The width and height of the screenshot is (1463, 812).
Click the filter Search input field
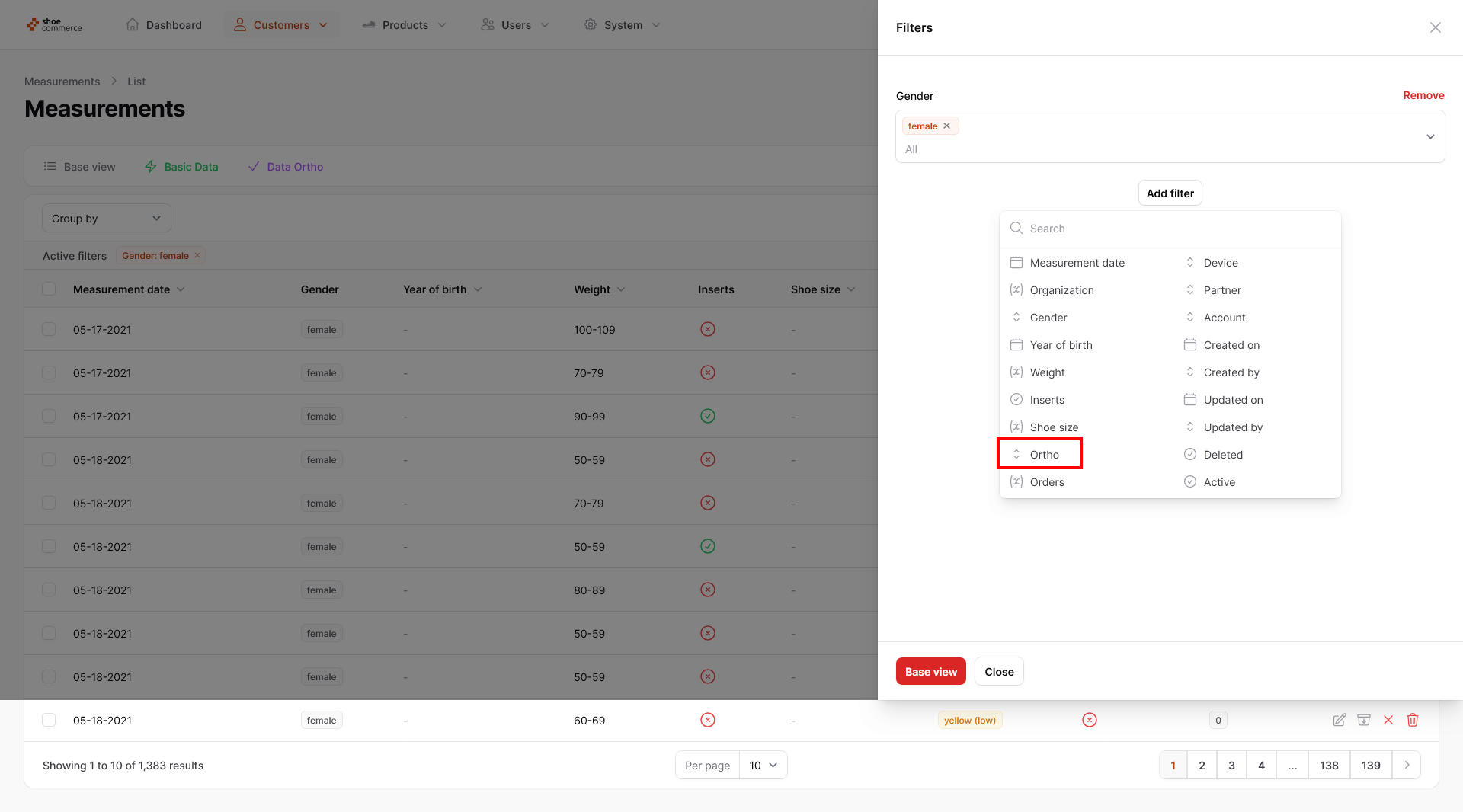click(1170, 228)
